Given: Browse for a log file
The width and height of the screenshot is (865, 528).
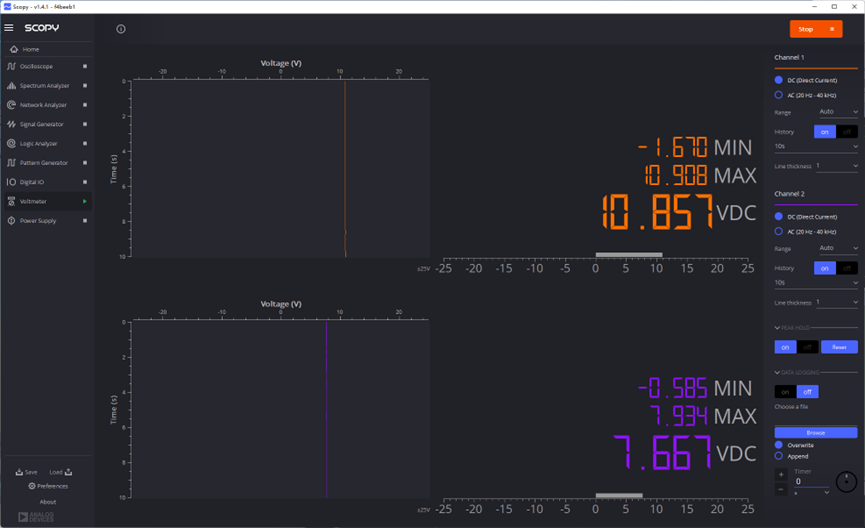Looking at the screenshot, I should point(816,433).
